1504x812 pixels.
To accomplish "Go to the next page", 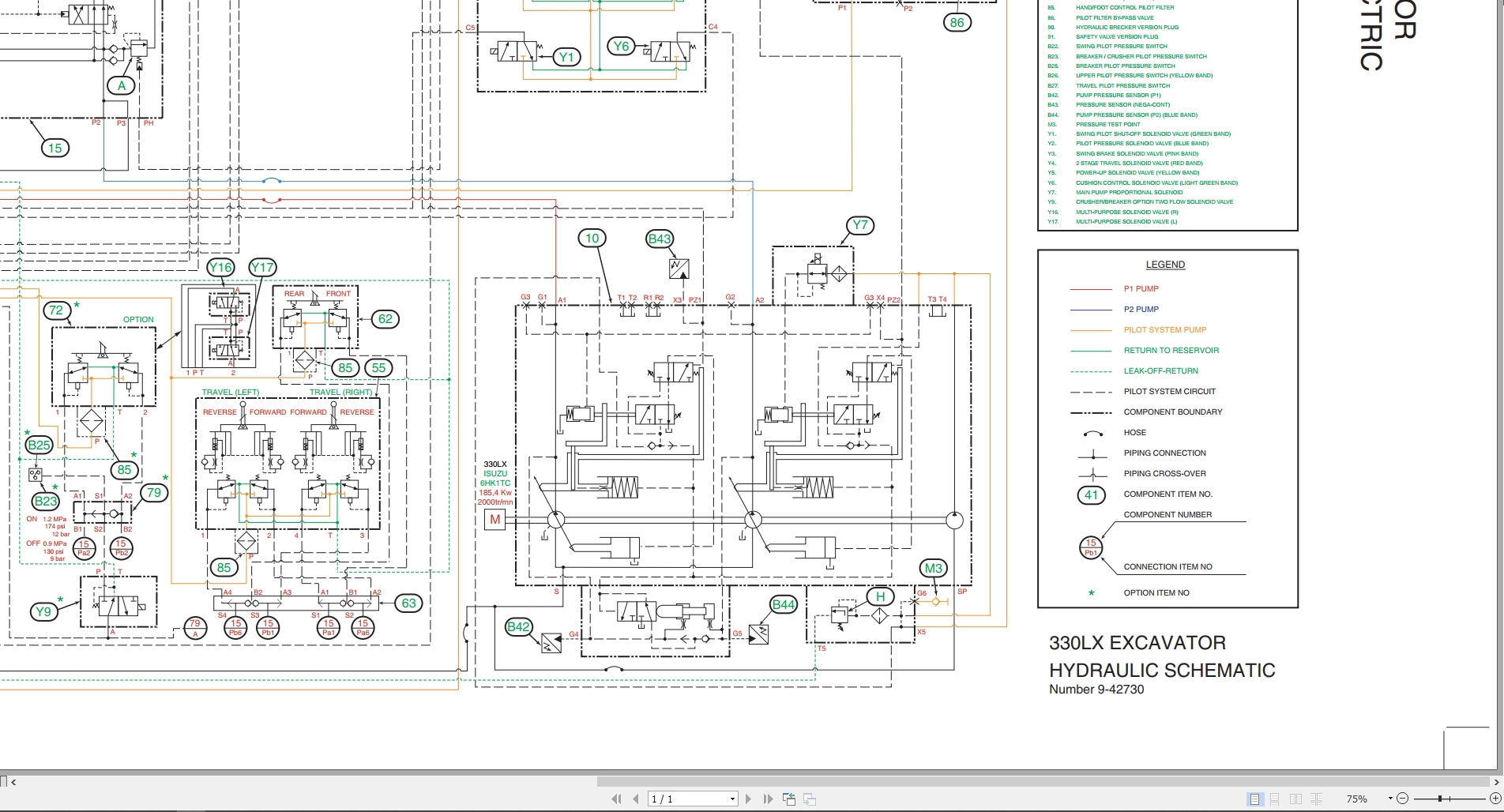I will [x=749, y=799].
